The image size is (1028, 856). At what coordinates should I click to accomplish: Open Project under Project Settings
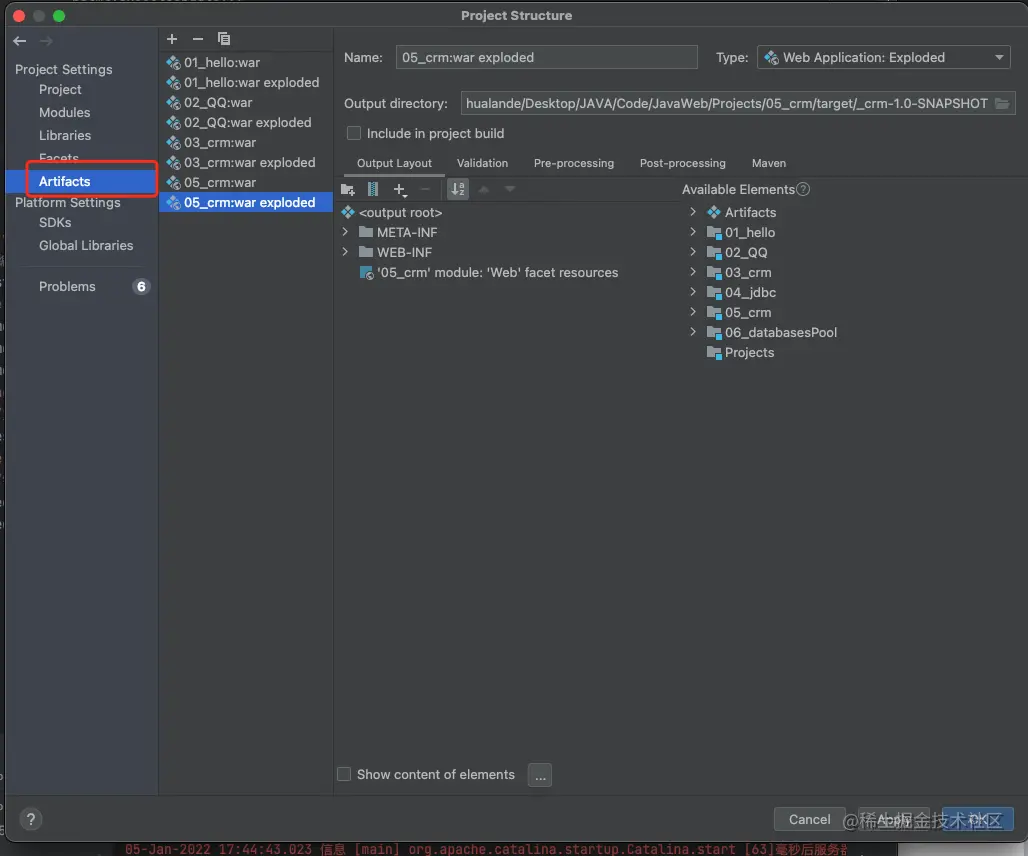(x=60, y=89)
